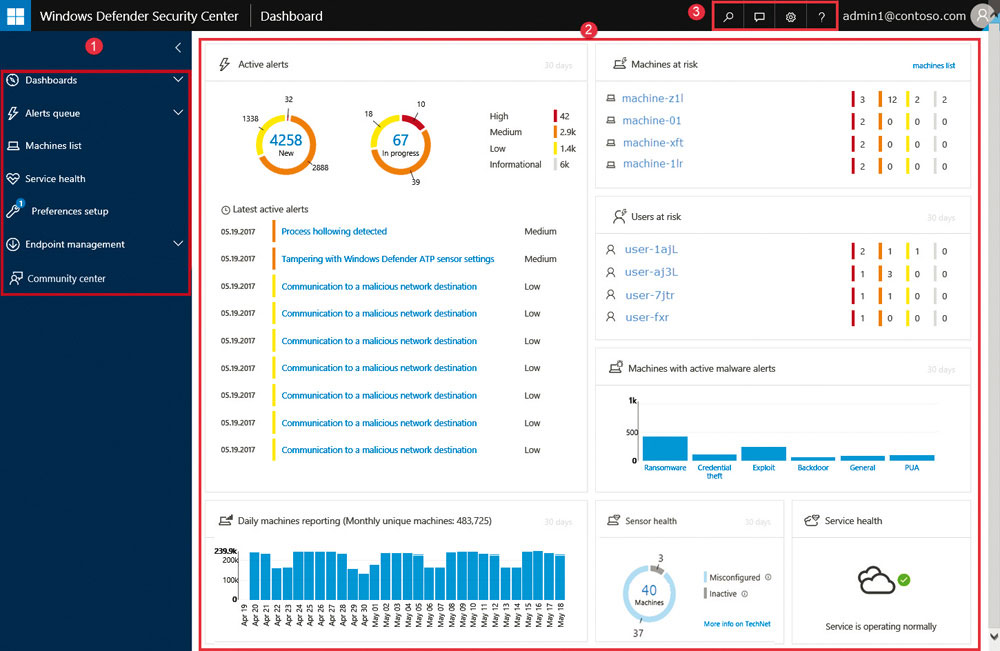Click the admin1@contoso.com account name
Image resolution: width=1000 pixels, height=651 pixels.
pos(904,16)
